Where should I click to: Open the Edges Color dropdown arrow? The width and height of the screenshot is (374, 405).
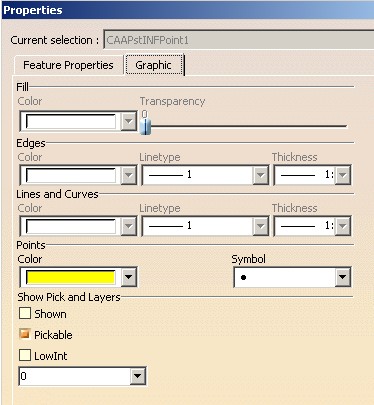pyautogui.click(x=129, y=175)
